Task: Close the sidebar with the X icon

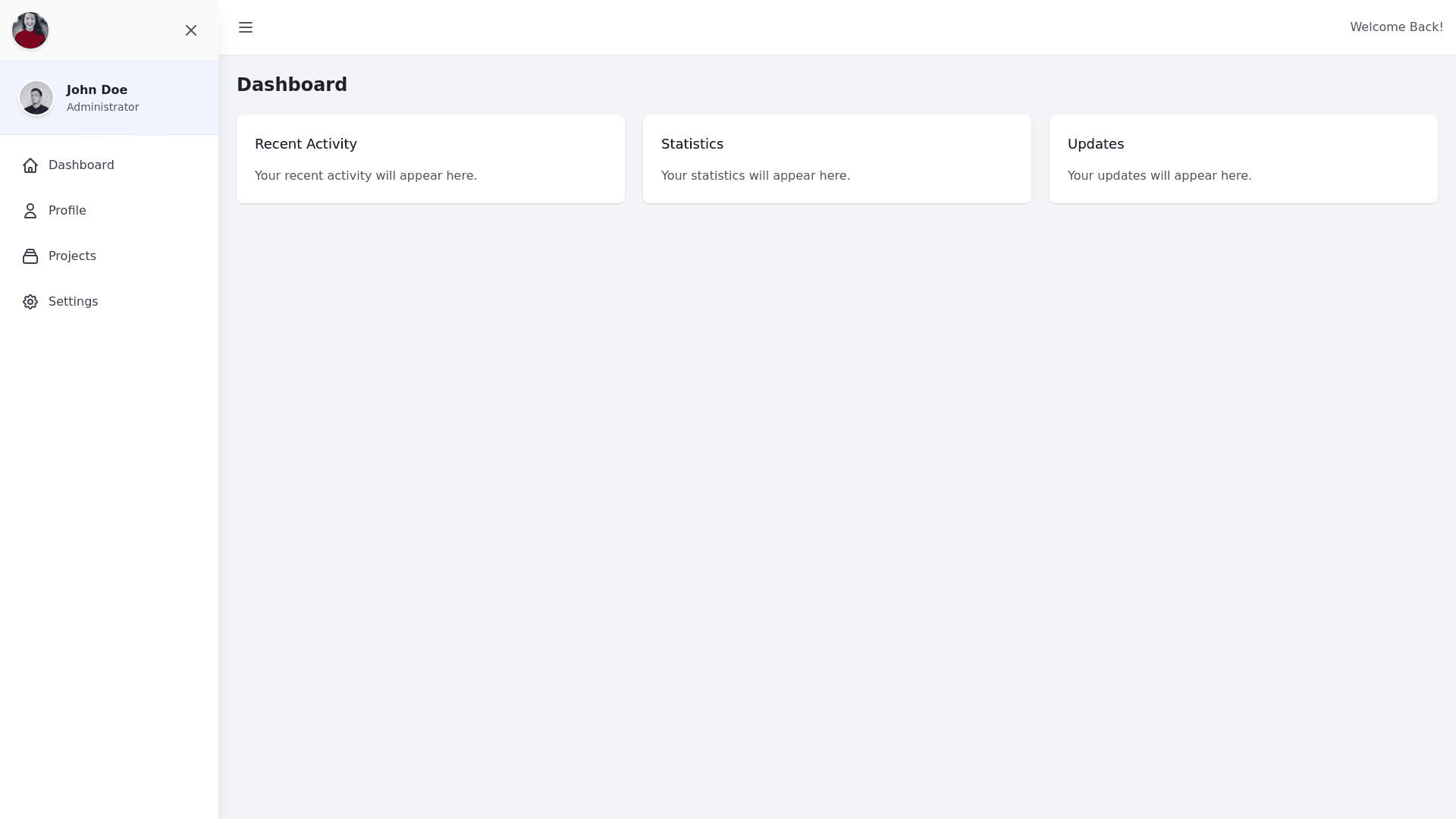Action: [x=191, y=30]
